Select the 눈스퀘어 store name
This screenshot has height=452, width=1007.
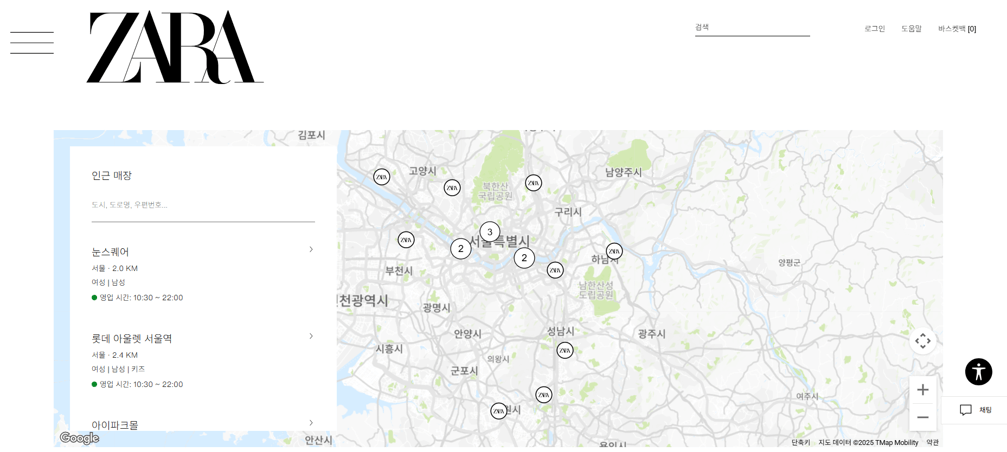(110, 252)
